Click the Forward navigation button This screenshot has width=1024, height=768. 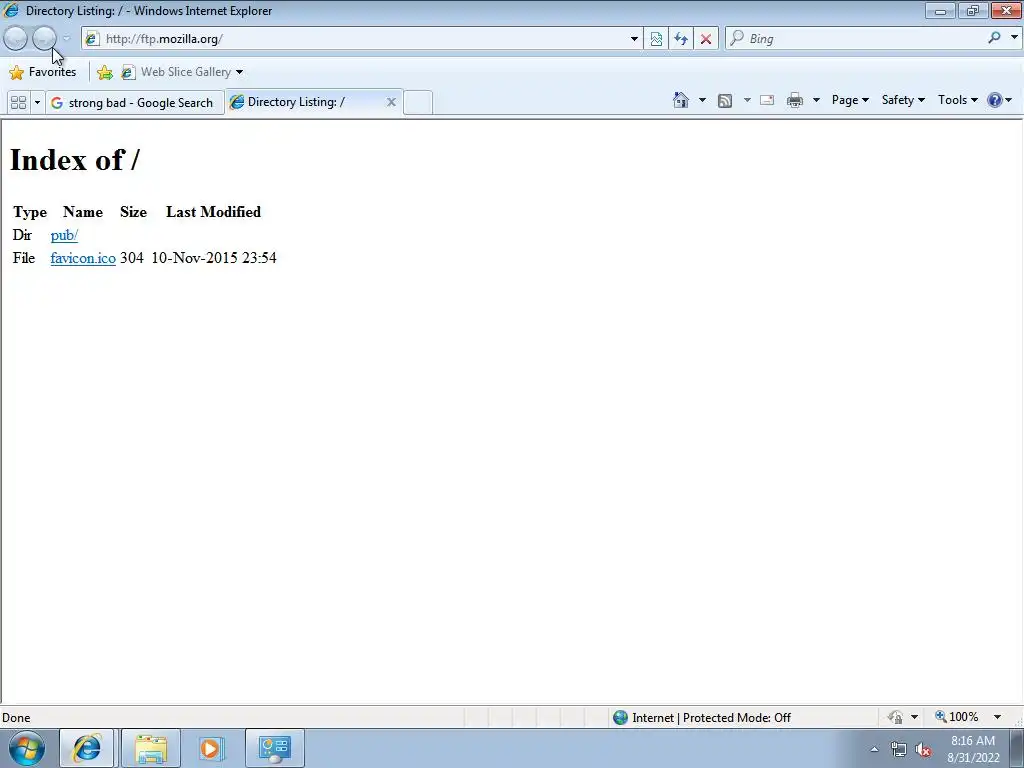tap(44, 39)
